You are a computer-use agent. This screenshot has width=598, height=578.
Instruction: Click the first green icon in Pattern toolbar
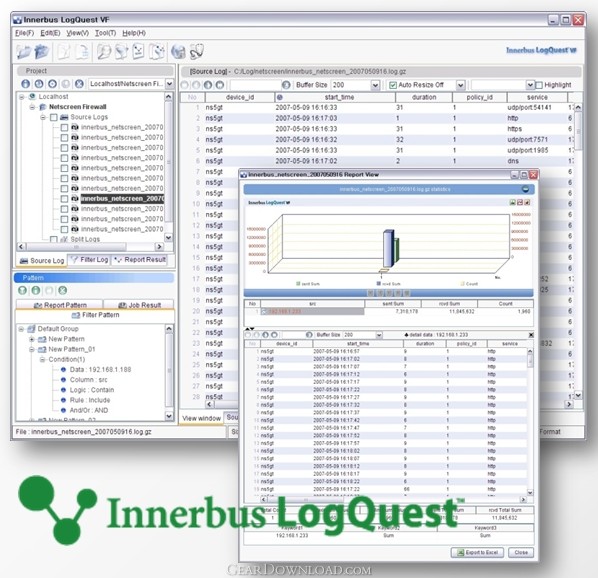point(23,291)
